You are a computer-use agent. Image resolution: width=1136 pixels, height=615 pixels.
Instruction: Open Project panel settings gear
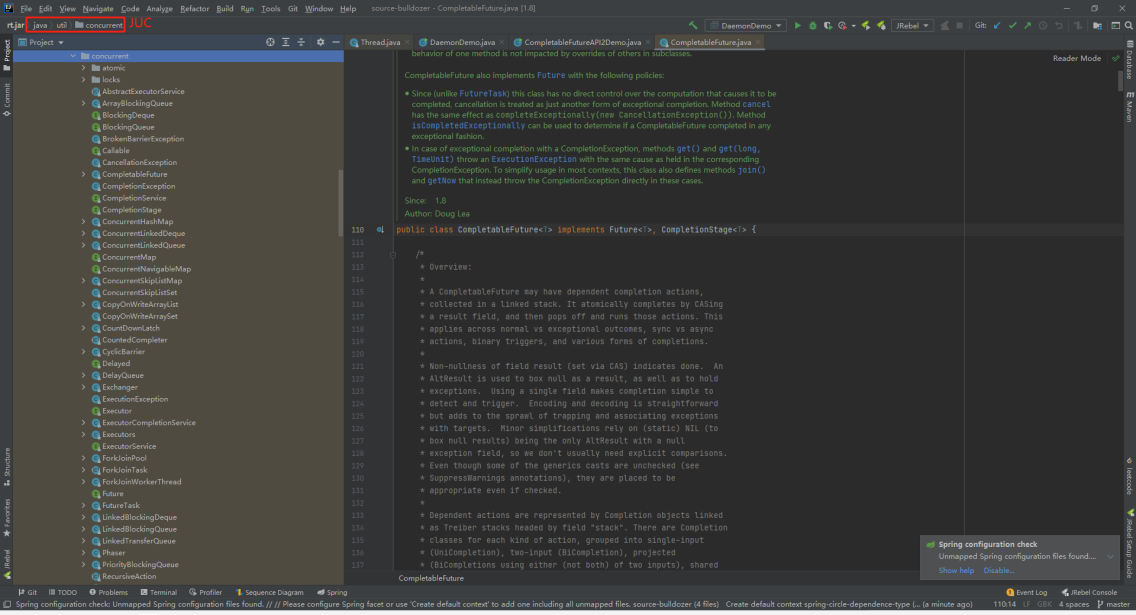[321, 42]
